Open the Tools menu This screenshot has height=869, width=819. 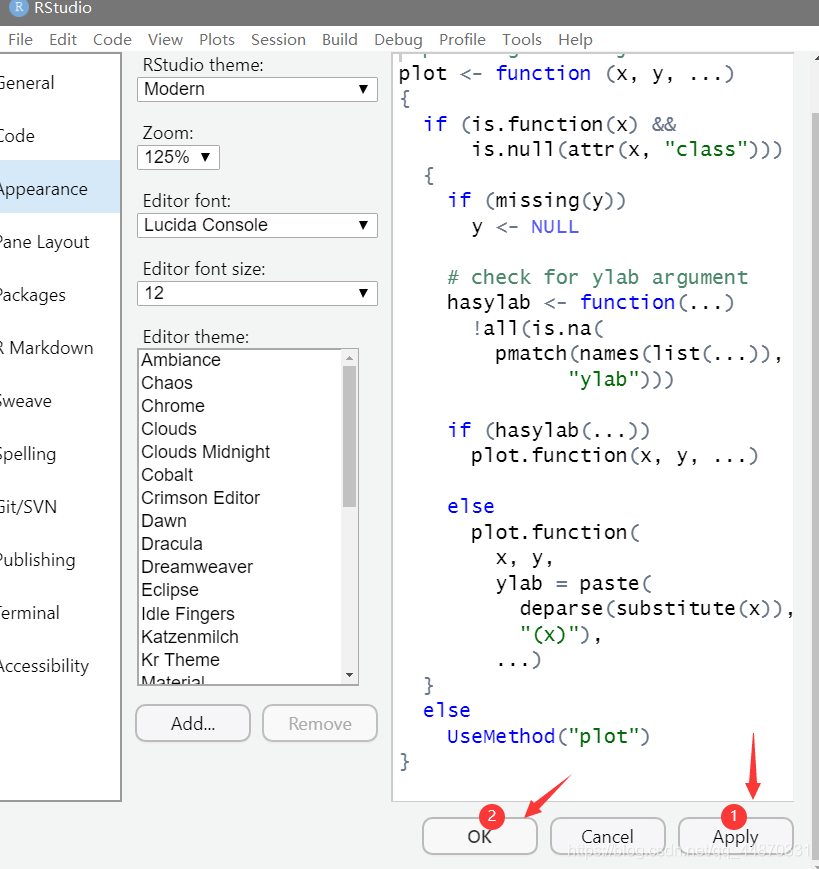tap(522, 40)
